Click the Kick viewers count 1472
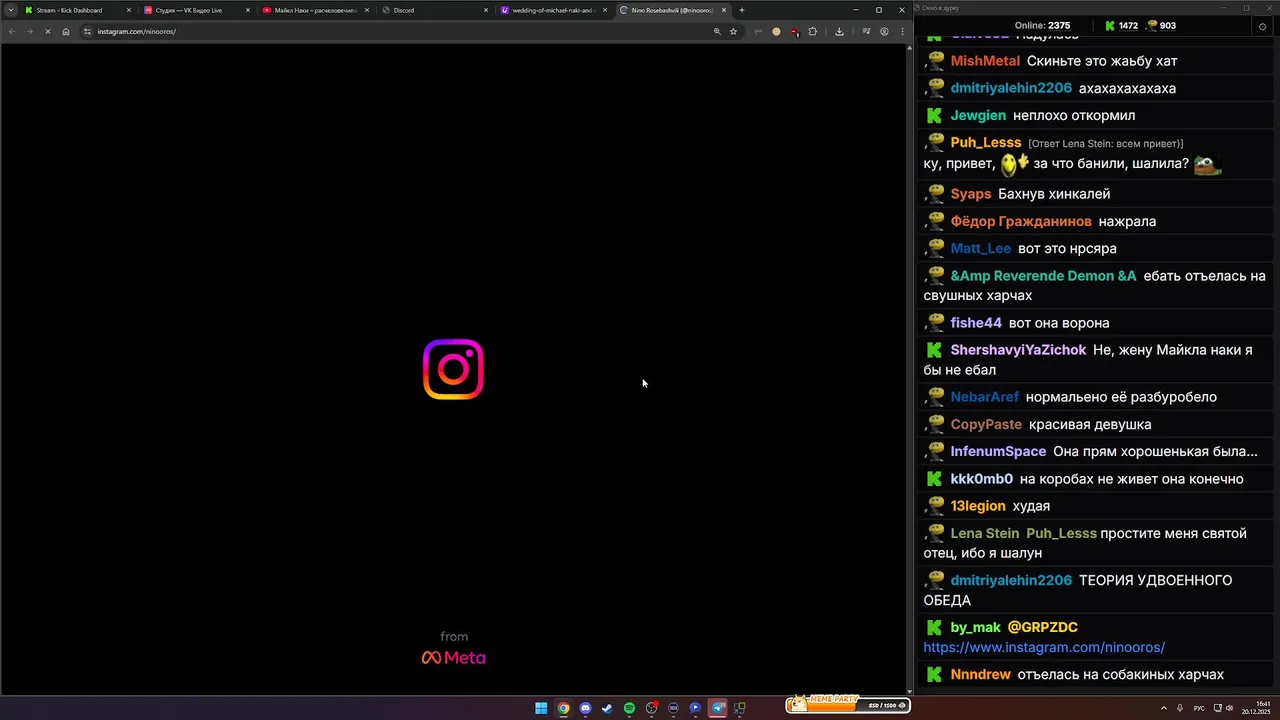Viewport: 1280px width, 720px height. (1120, 26)
